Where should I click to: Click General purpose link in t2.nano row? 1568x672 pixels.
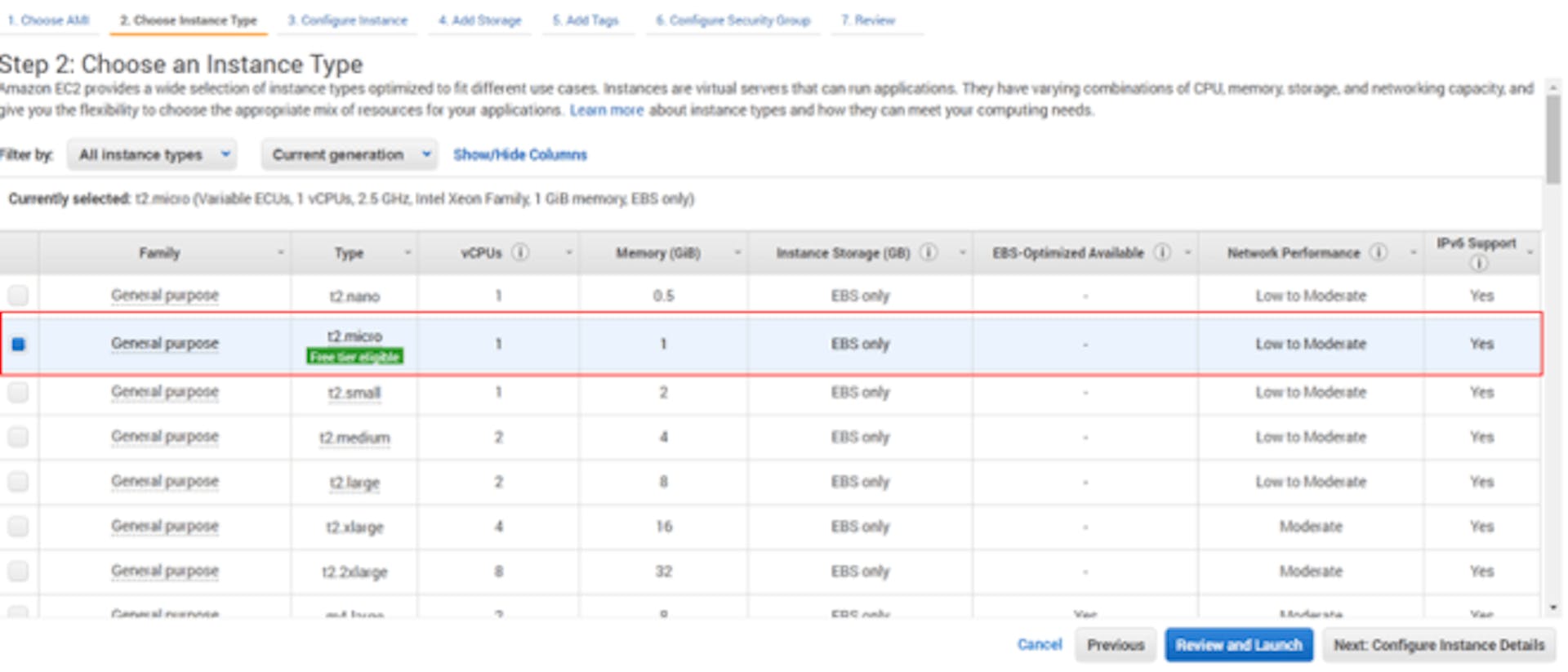click(x=165, y=295)
